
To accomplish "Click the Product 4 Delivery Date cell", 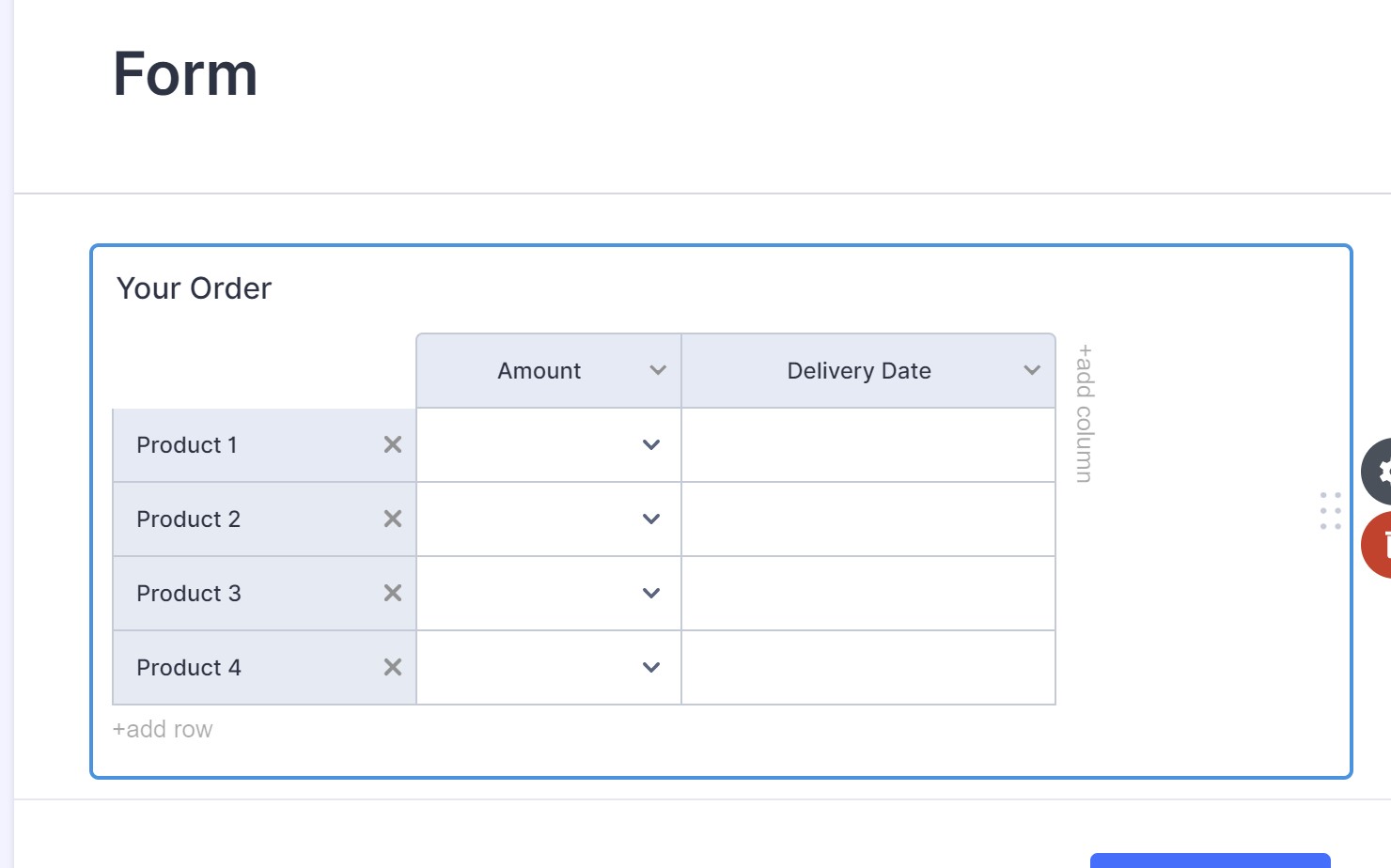I will click(x=868, y=668).
